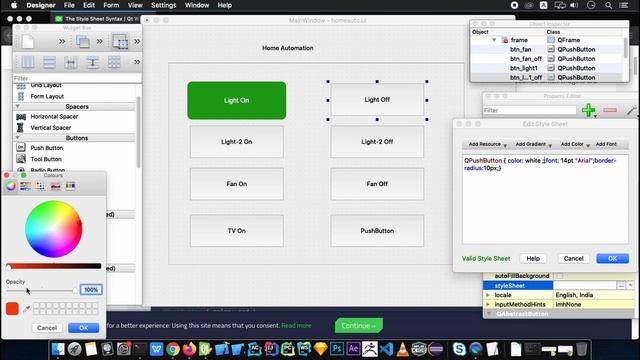This screenshot has width=640, height=360.
Task: Select Form Layout widget icon
Action: (x=21, y=96)
